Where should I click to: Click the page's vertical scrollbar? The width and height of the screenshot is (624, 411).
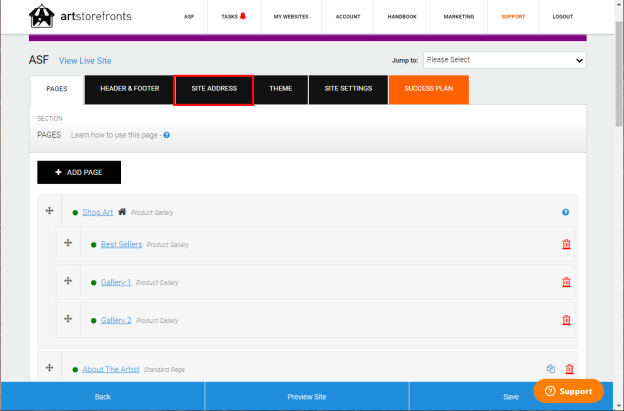tap(619, 199)
